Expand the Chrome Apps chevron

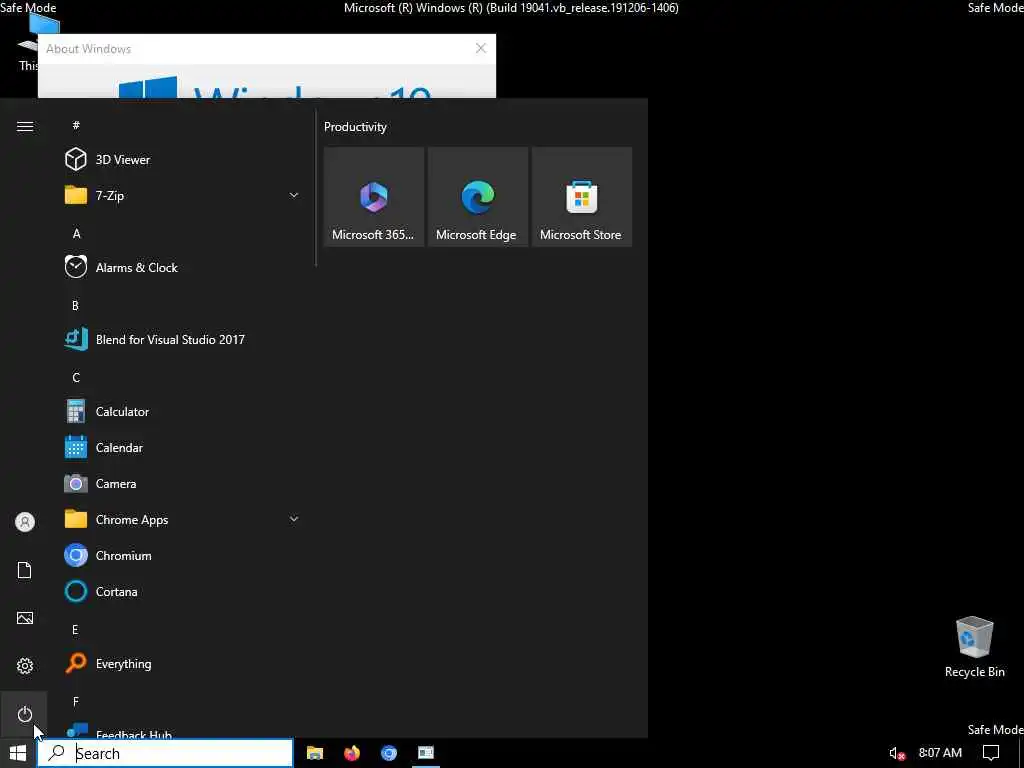294,519
